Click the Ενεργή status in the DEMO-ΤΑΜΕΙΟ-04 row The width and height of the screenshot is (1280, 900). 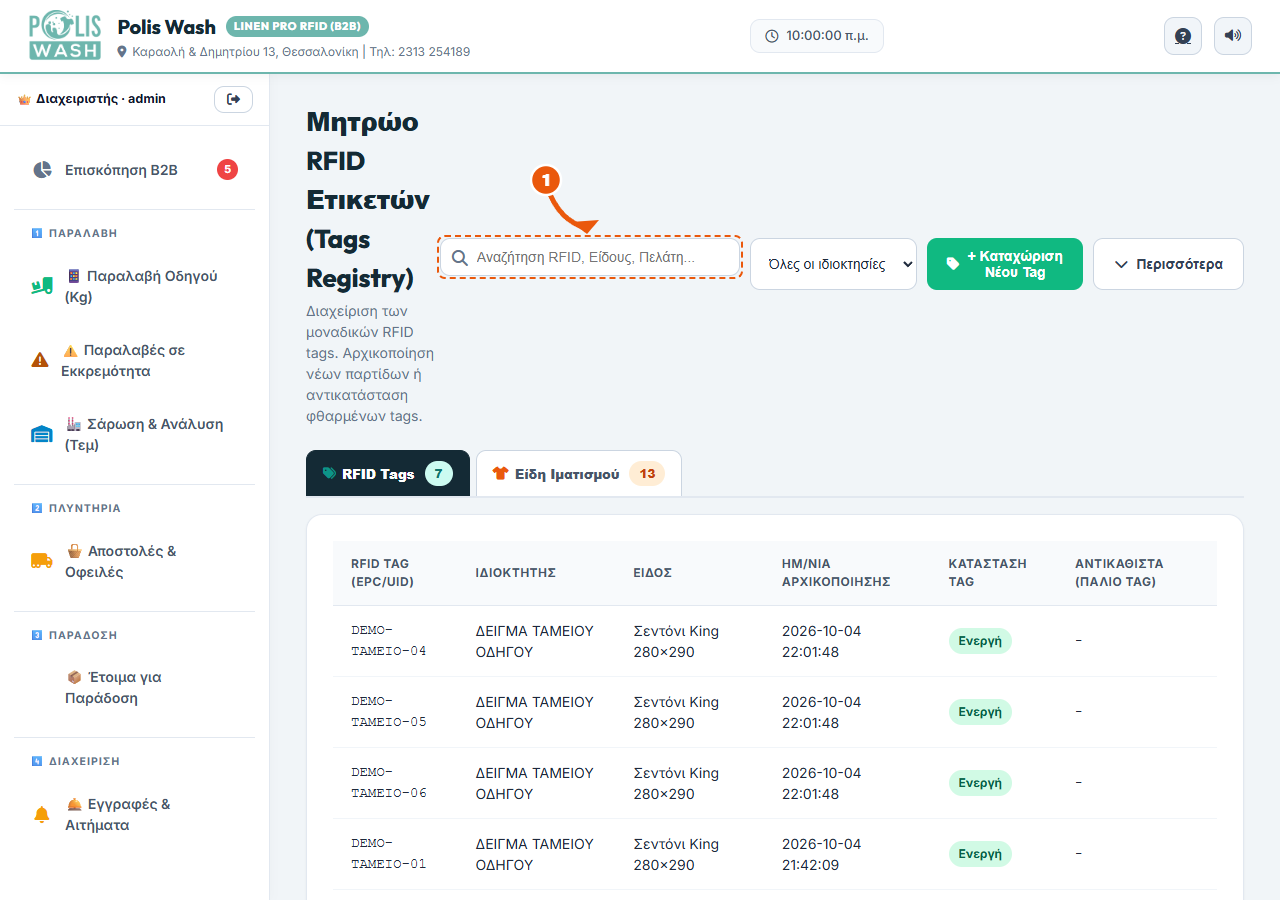pos(980,641)
